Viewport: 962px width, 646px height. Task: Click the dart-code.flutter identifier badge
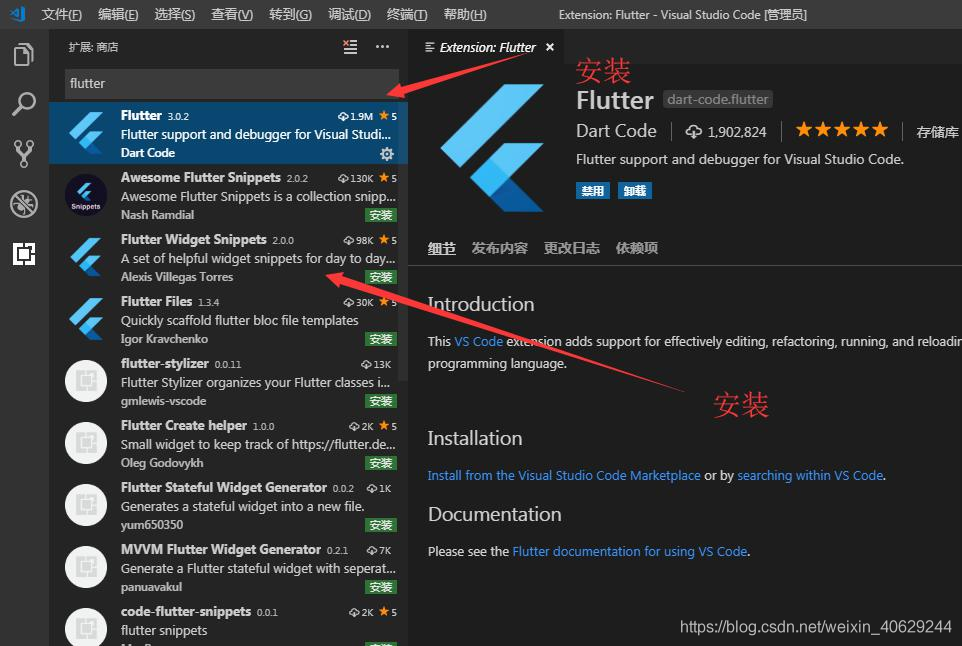coord(717,99)
